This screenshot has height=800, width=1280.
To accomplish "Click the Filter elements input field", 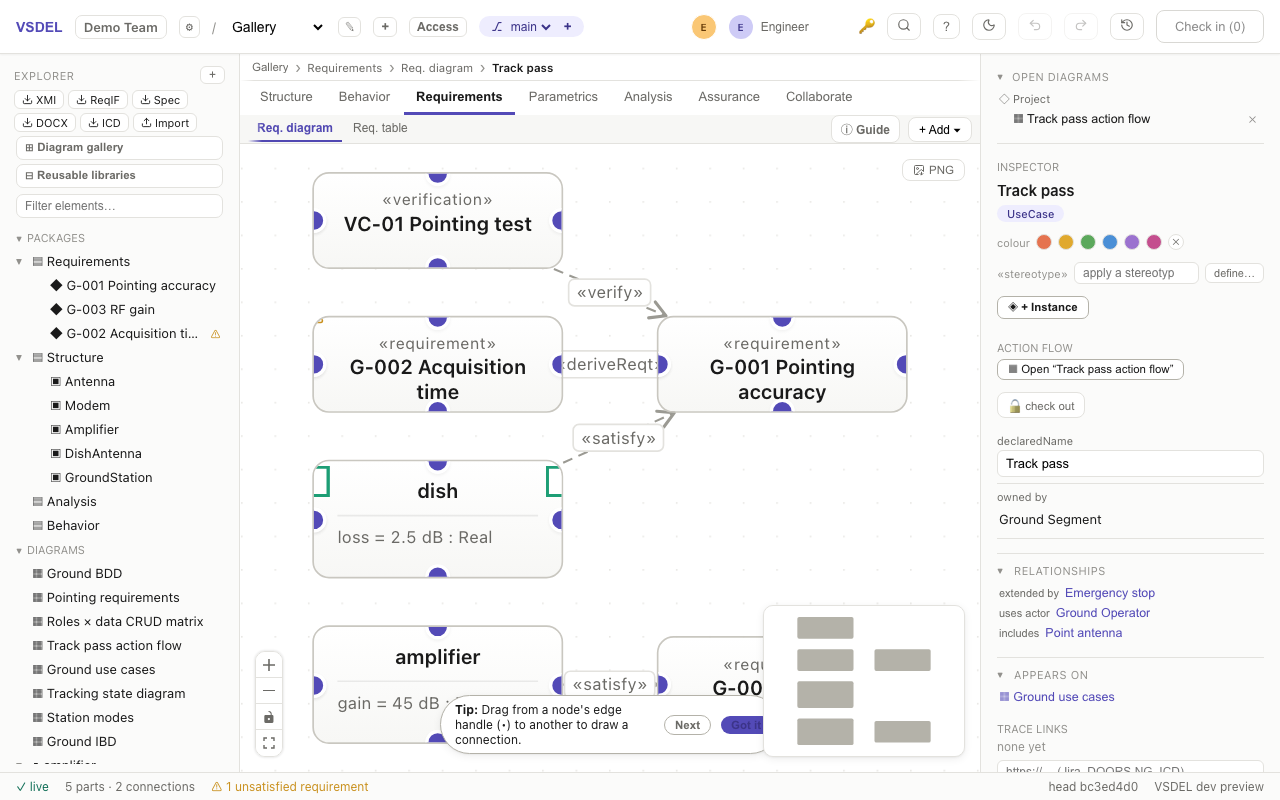I will pos(119,206).
